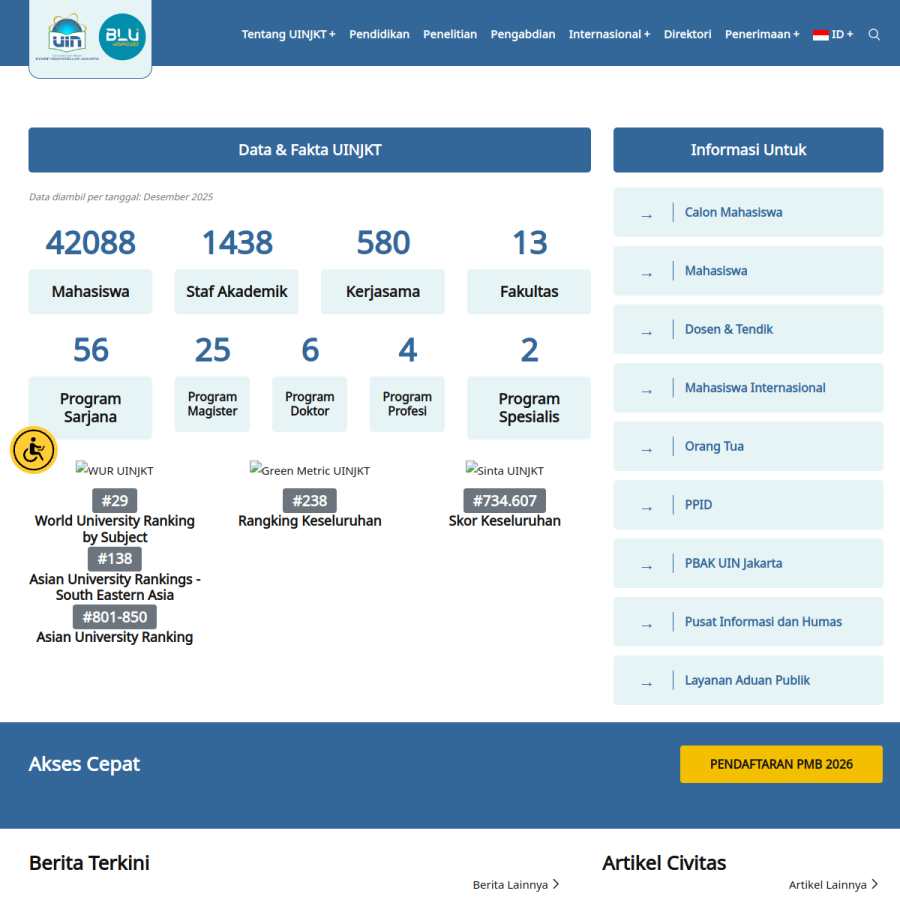Viewport: 900px width, 900px height.
Task: Click the Program Doktor card
Action: click(309, 404)
